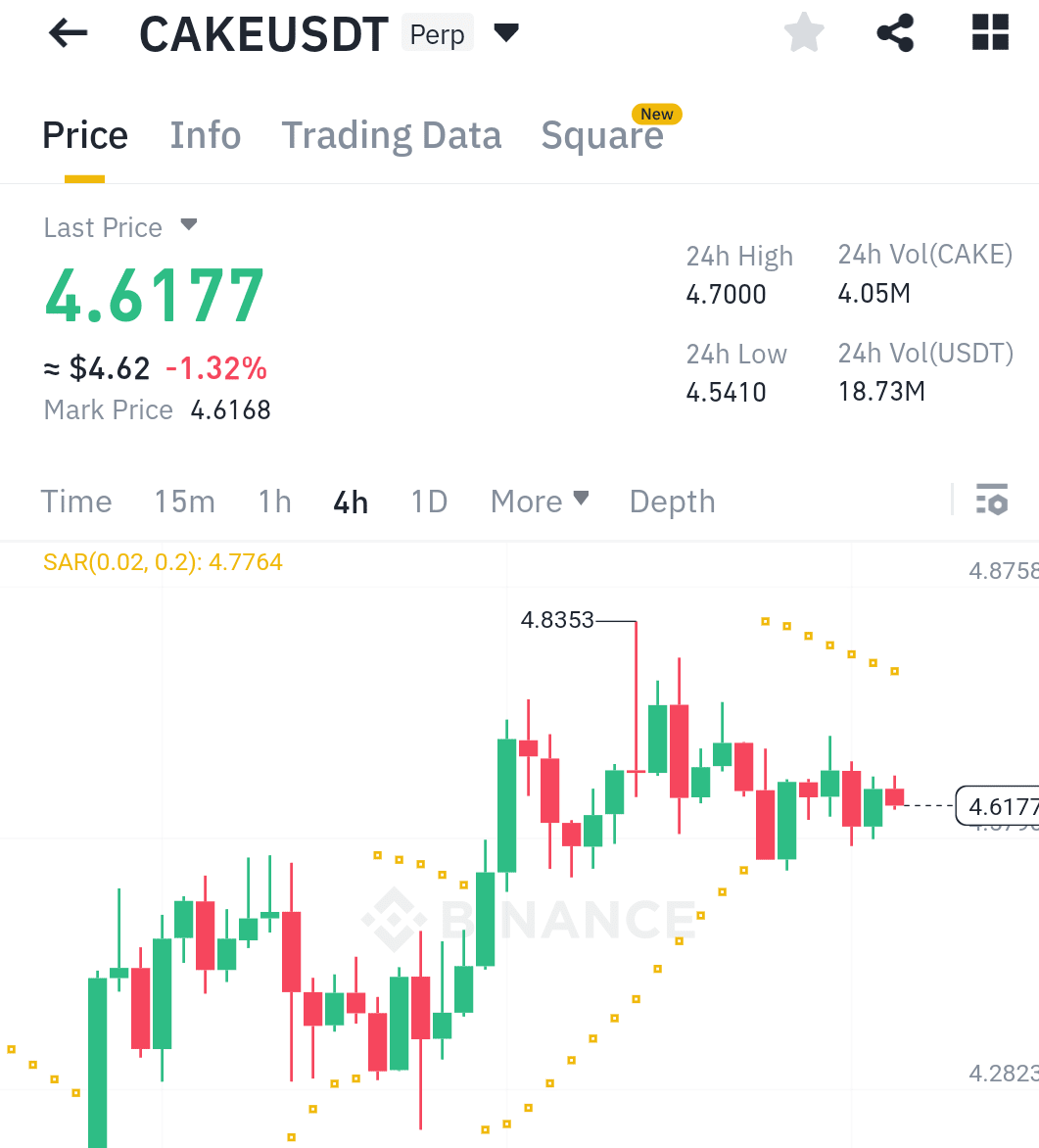Expand the More intervals dropdown
The width and height of the screenshot is (1039, 1148).
click(x=582, y=499)
